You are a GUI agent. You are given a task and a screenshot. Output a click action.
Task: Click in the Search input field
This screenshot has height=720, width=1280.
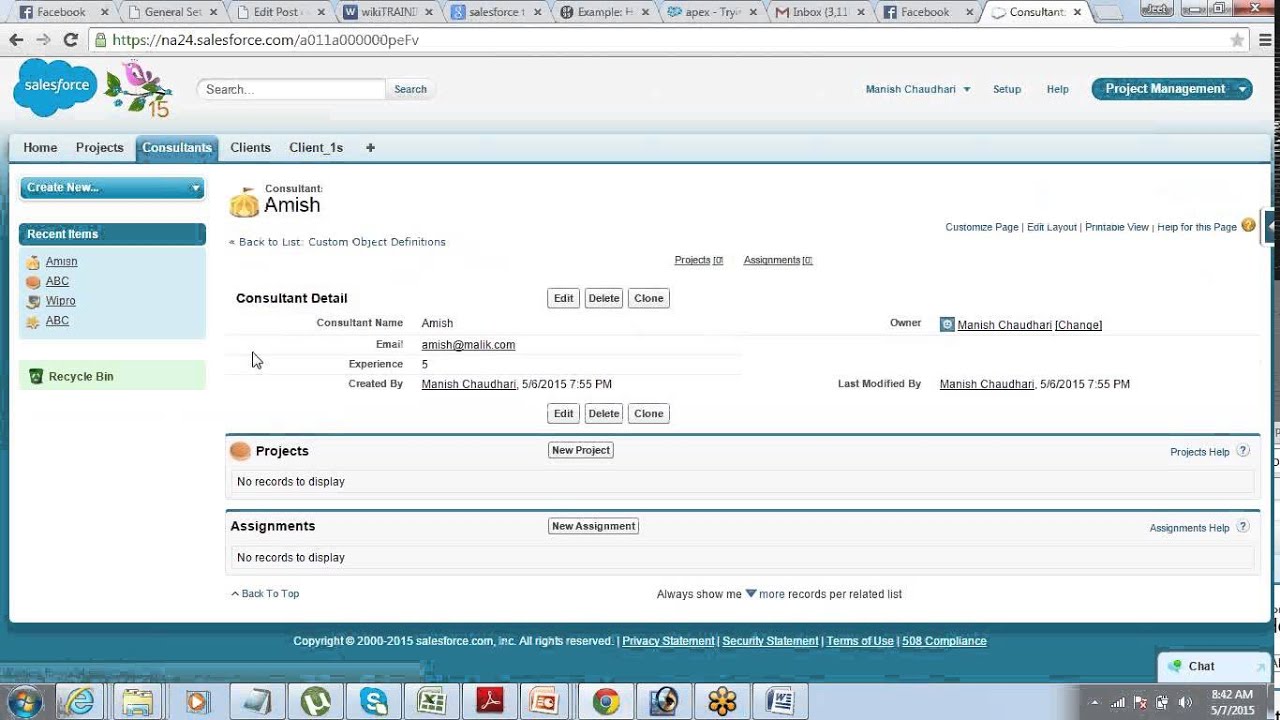pyautogui.click(x=291, y=89)
